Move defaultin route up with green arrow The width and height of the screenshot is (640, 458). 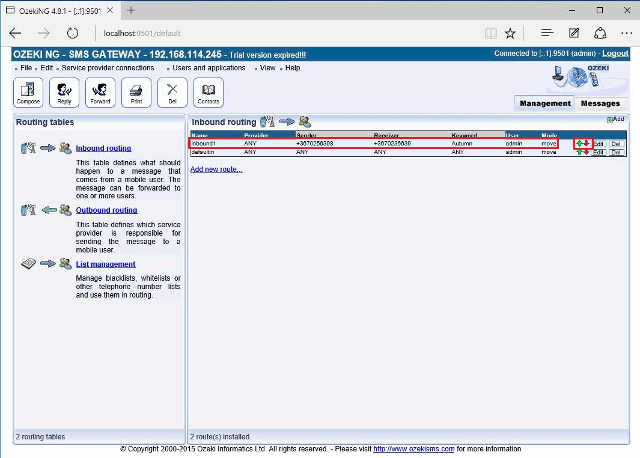[579, 152]
